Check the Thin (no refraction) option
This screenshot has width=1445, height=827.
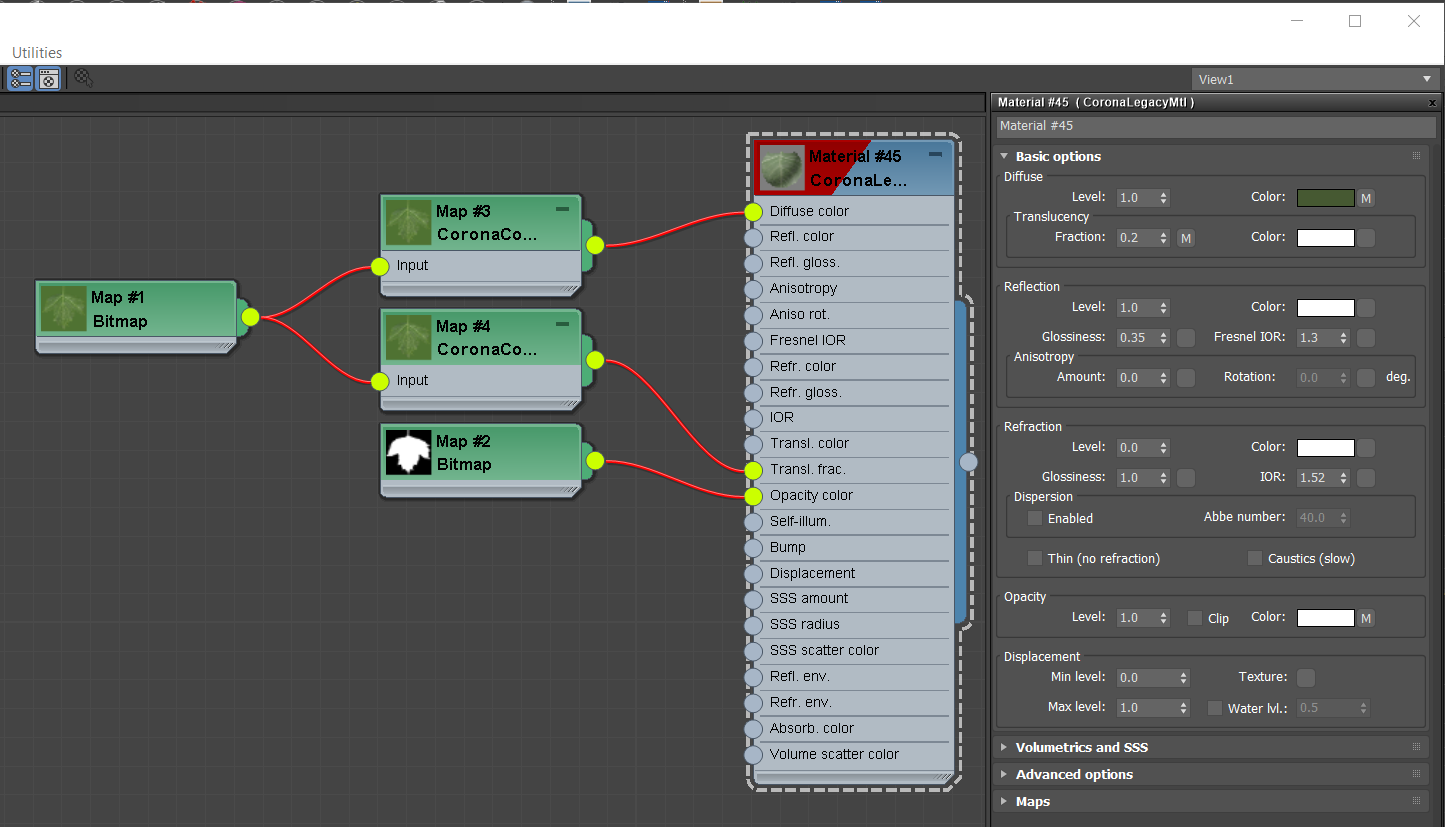pyautogui.click(x=1035, y=558)
